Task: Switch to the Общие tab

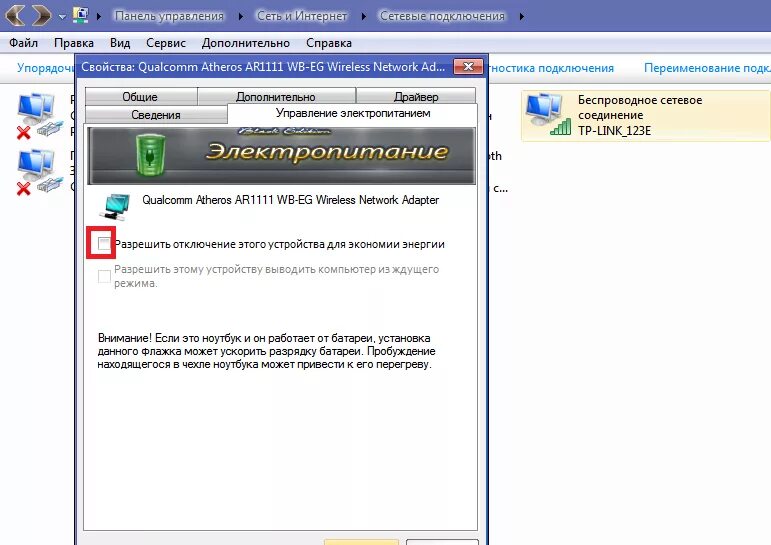Action: click(x=140, y=96)
